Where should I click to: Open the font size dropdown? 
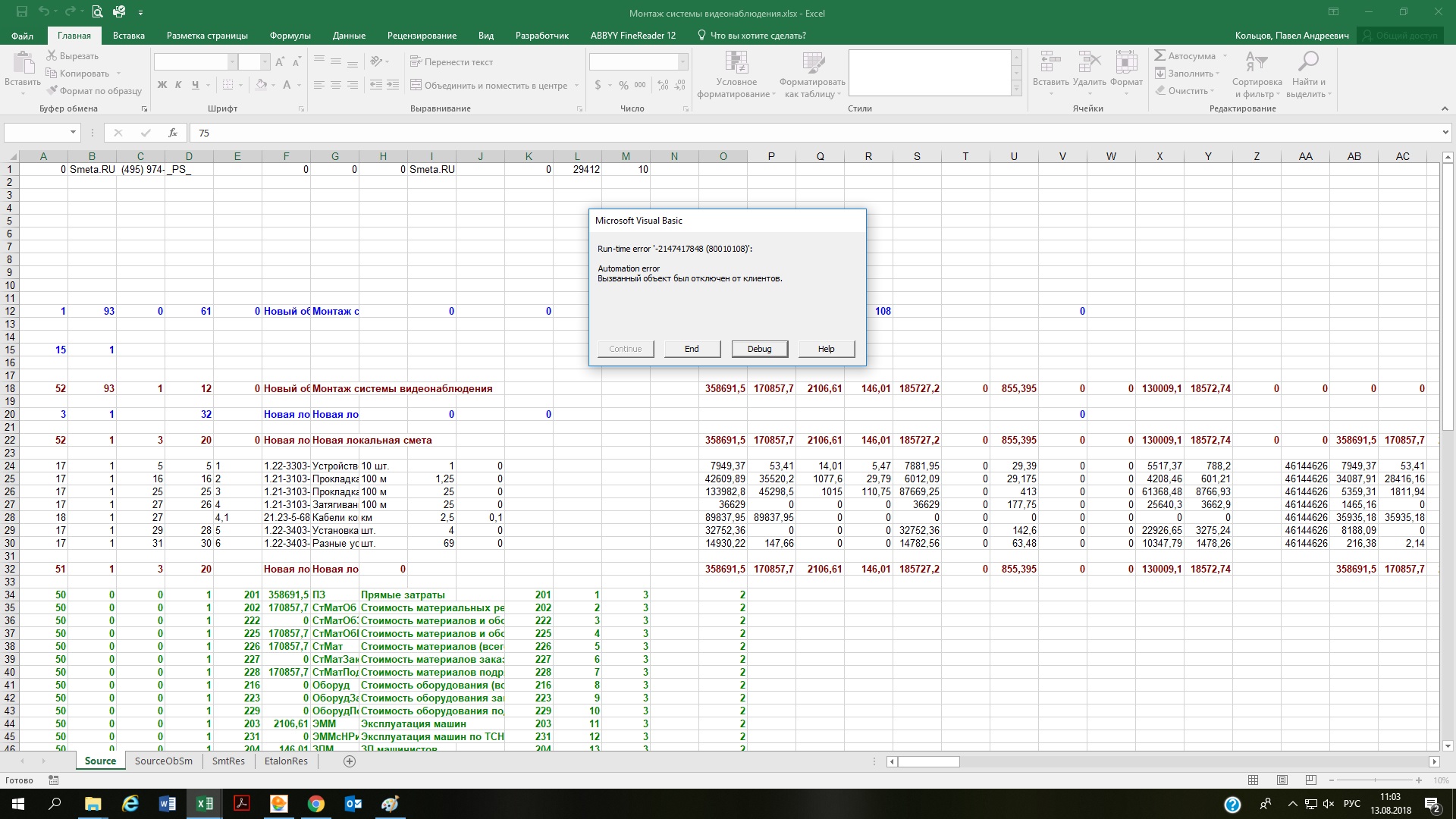(265, 62)
